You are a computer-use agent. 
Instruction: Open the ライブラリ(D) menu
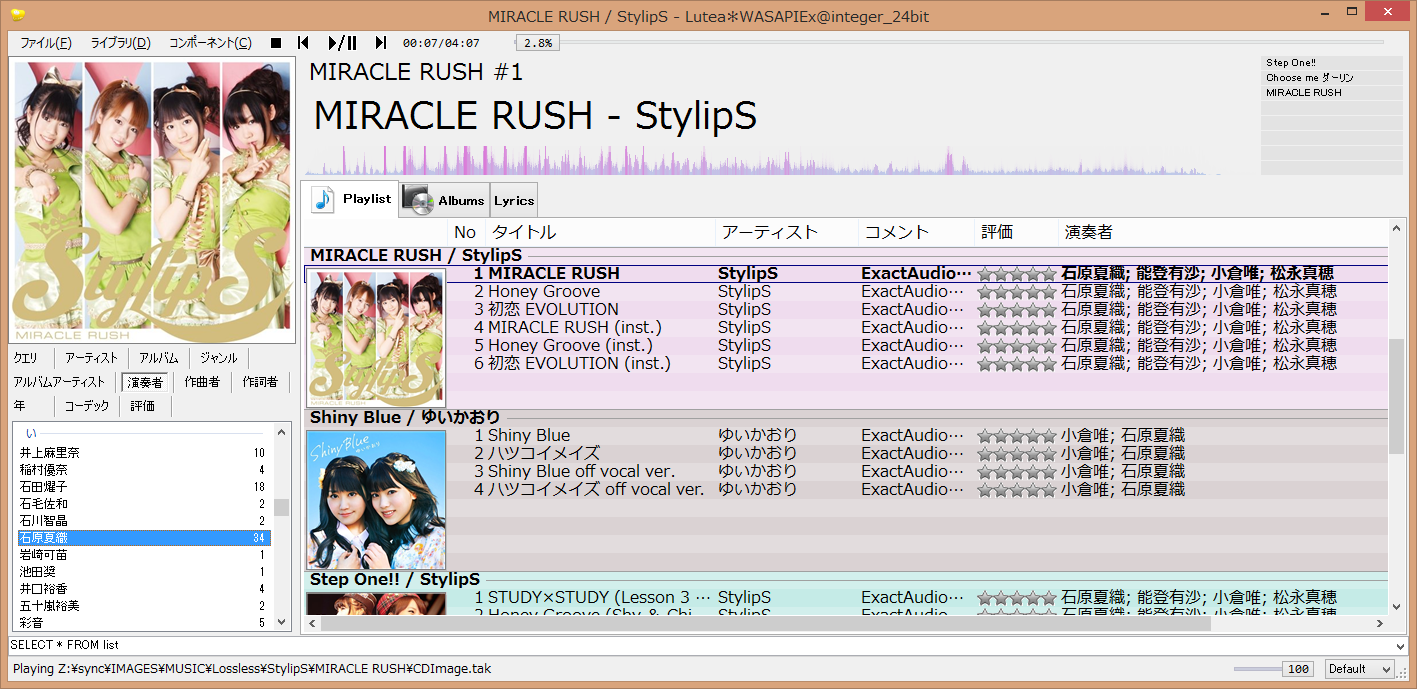coord(120,43)
